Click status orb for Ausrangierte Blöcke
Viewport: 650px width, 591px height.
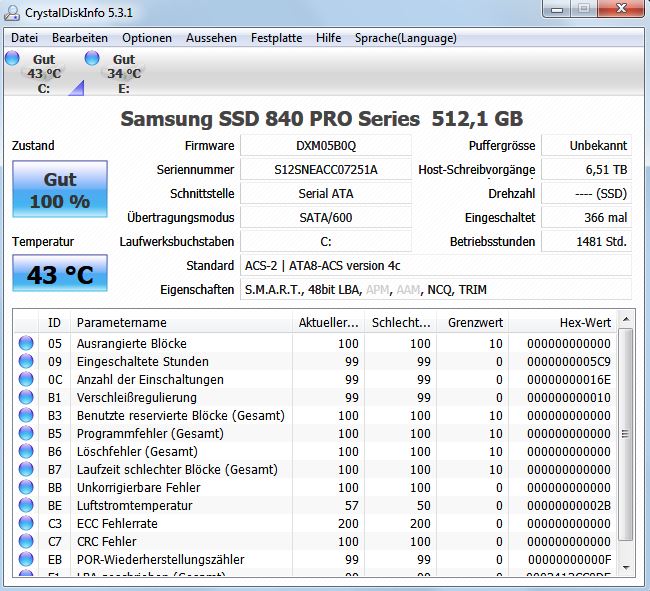point(26,343)
